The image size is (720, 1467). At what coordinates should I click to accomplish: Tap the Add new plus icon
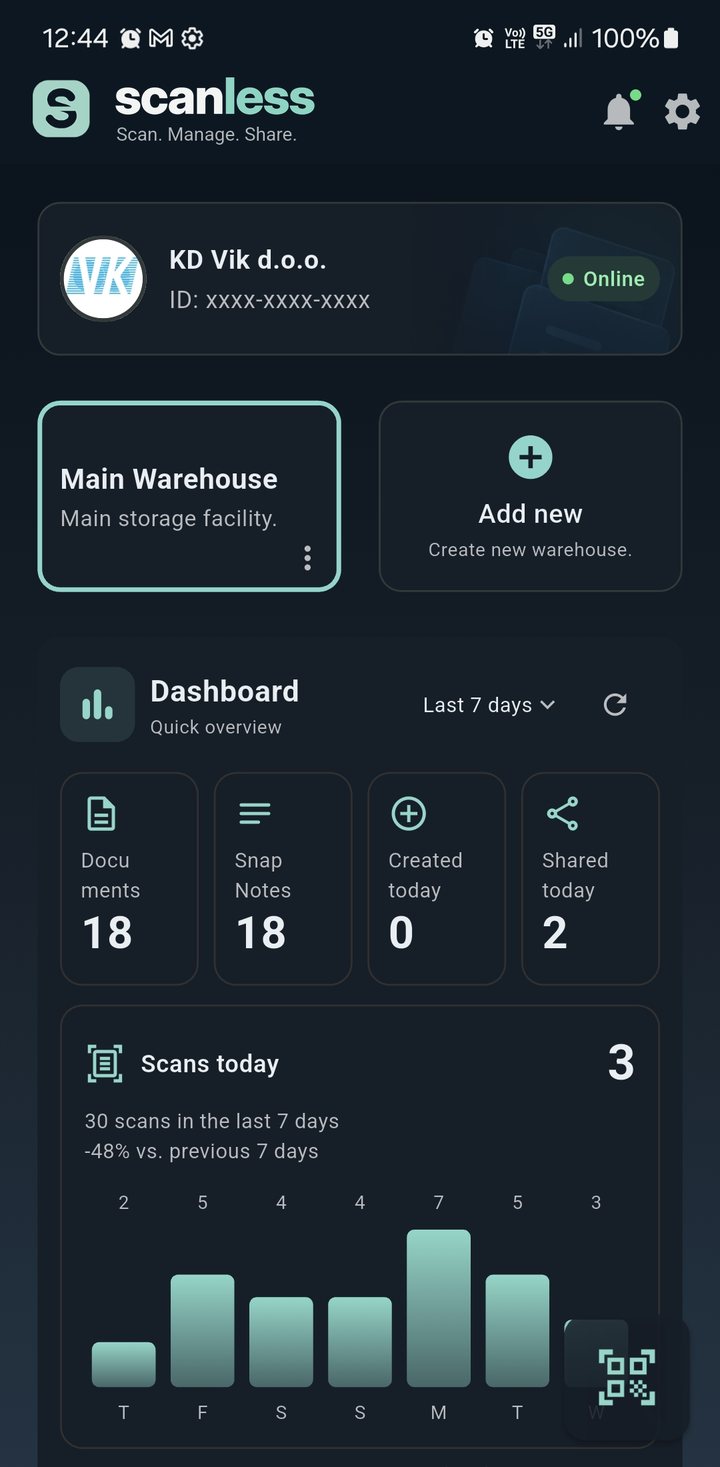(x=530, y=457)
